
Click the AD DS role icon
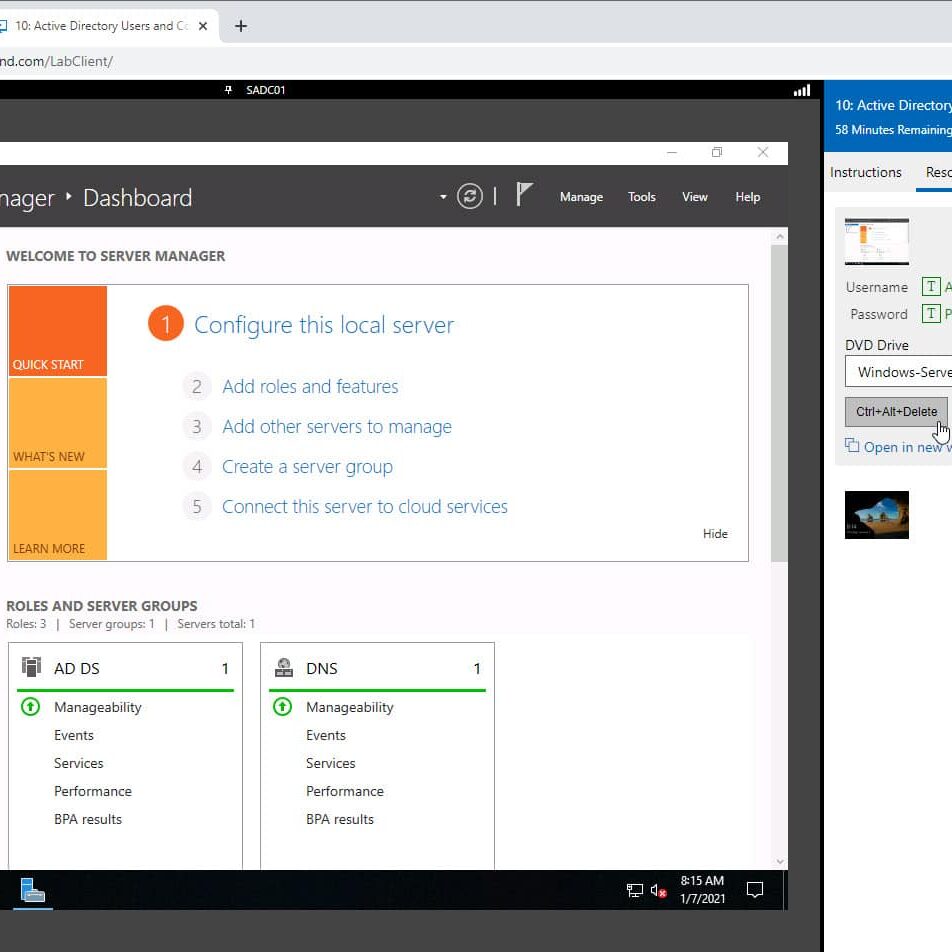click(32, 668)
